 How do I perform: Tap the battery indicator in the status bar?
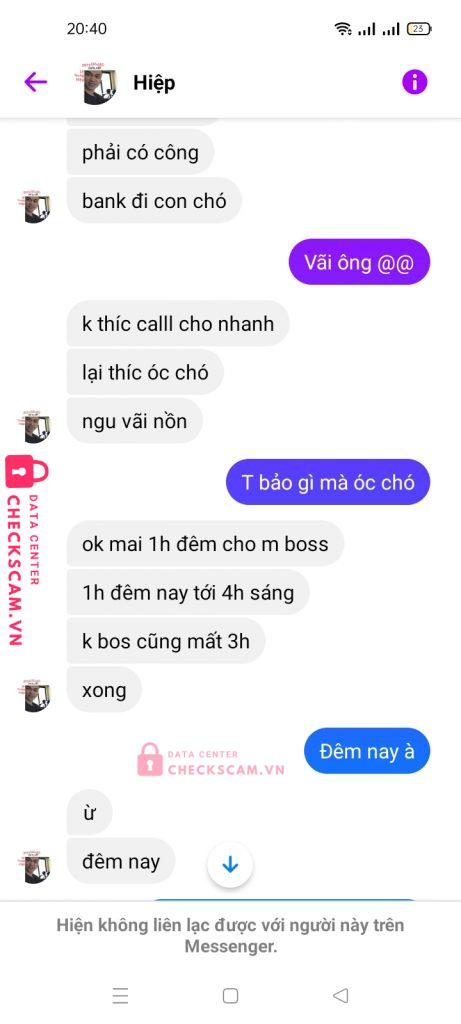[419, 29]
